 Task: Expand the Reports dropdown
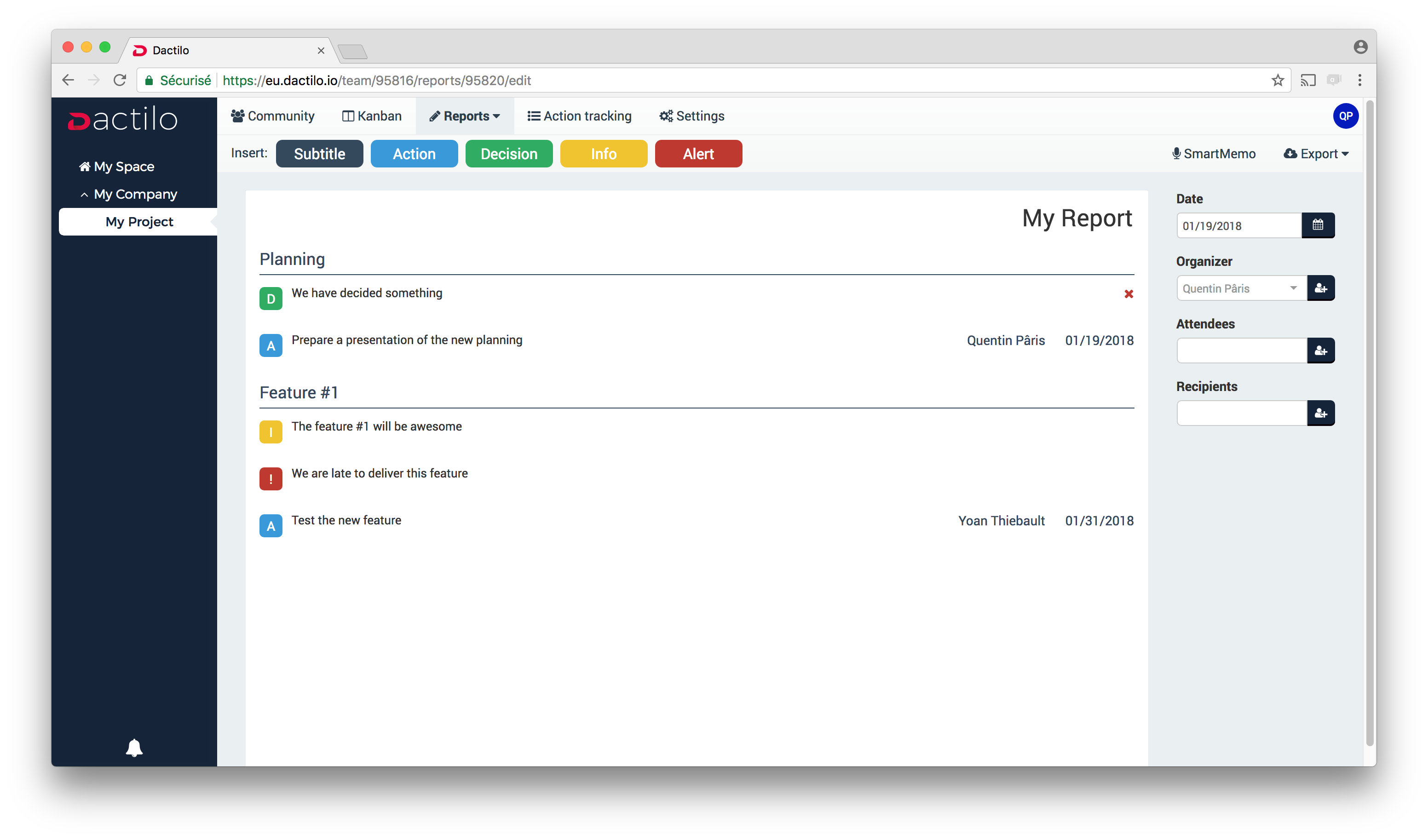(465, 116)
